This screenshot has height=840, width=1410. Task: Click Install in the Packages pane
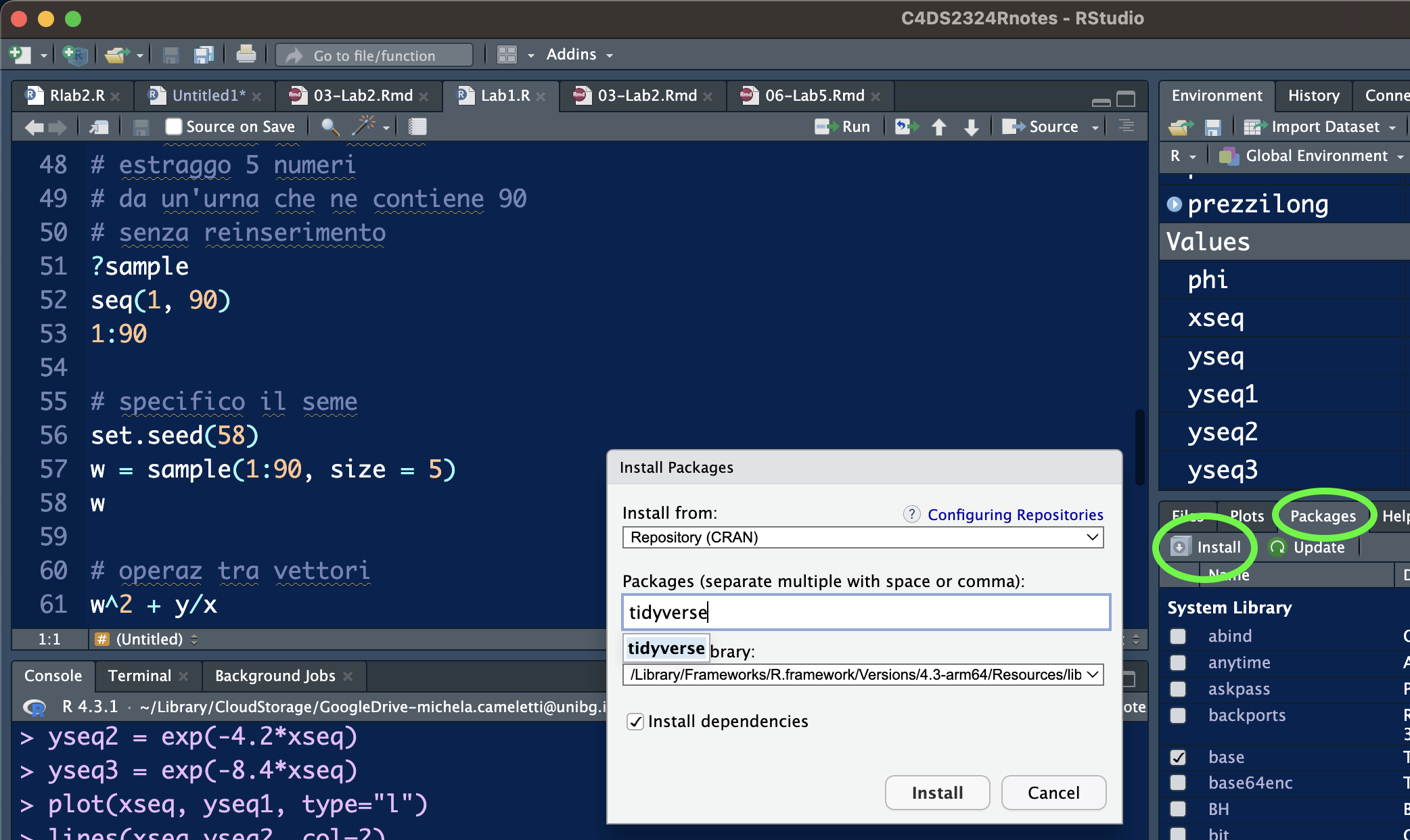click(1206, 547)
